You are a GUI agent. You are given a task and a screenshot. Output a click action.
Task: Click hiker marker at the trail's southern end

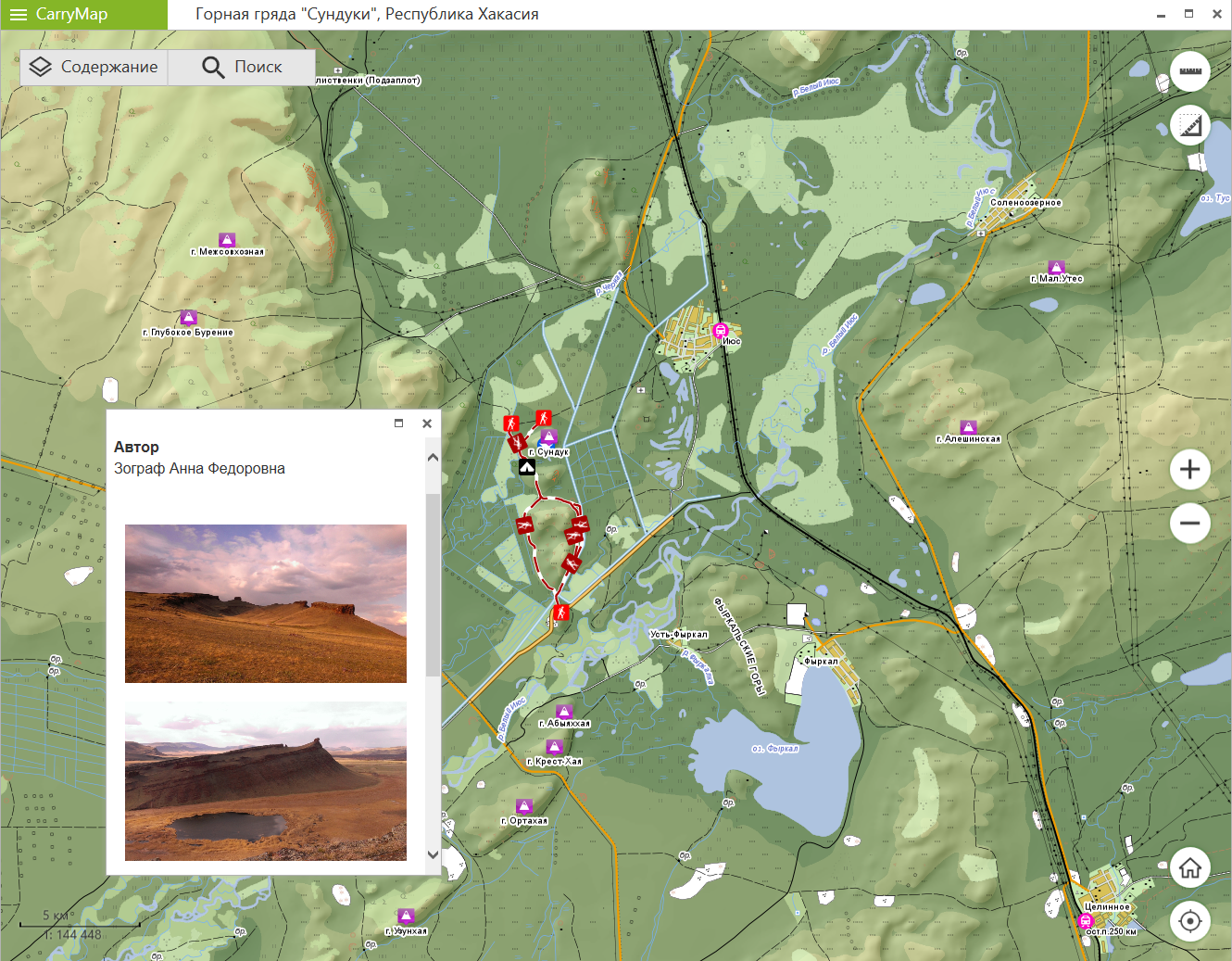pos(559,613)
